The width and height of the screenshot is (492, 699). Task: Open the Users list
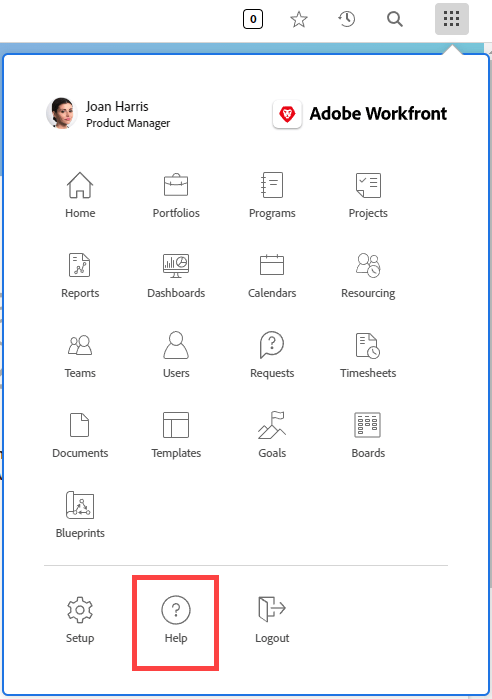[x=176, y=355]
